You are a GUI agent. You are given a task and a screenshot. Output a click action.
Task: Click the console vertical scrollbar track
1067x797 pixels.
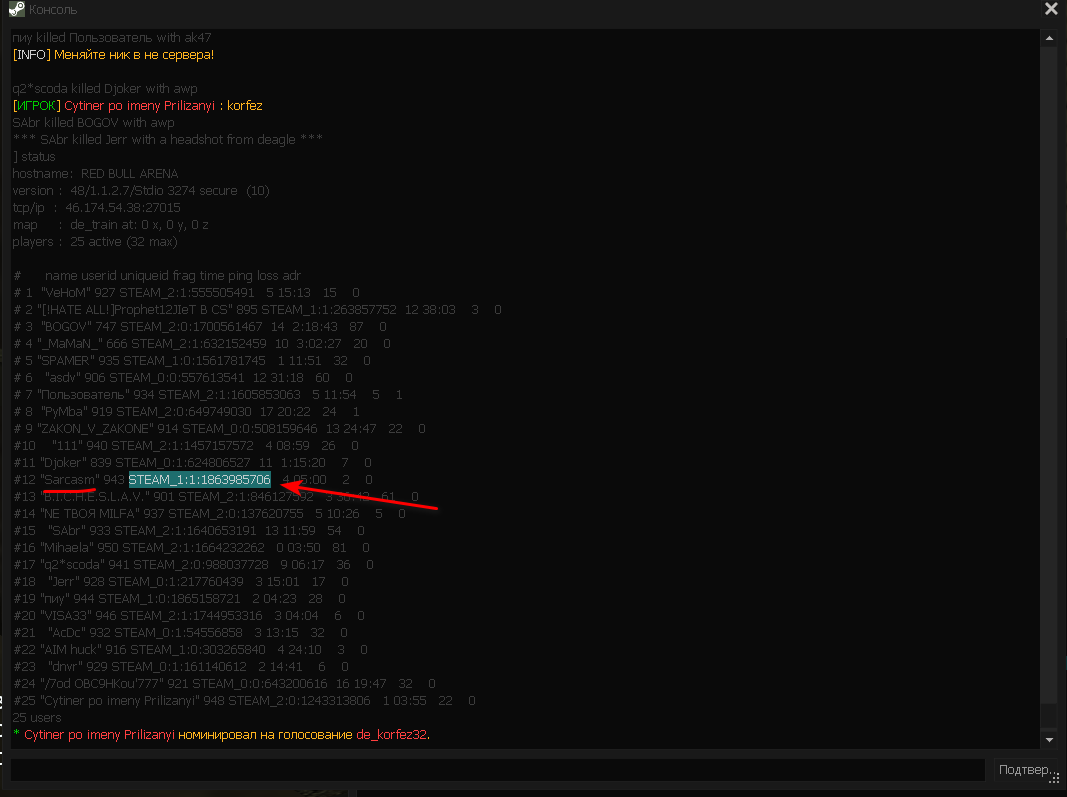click(1048, 400)
